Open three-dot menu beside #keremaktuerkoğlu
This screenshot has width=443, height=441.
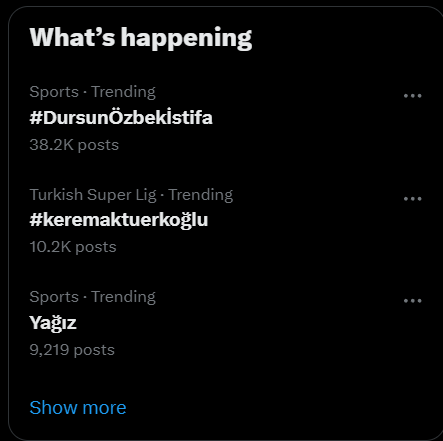tap(412, 199)
